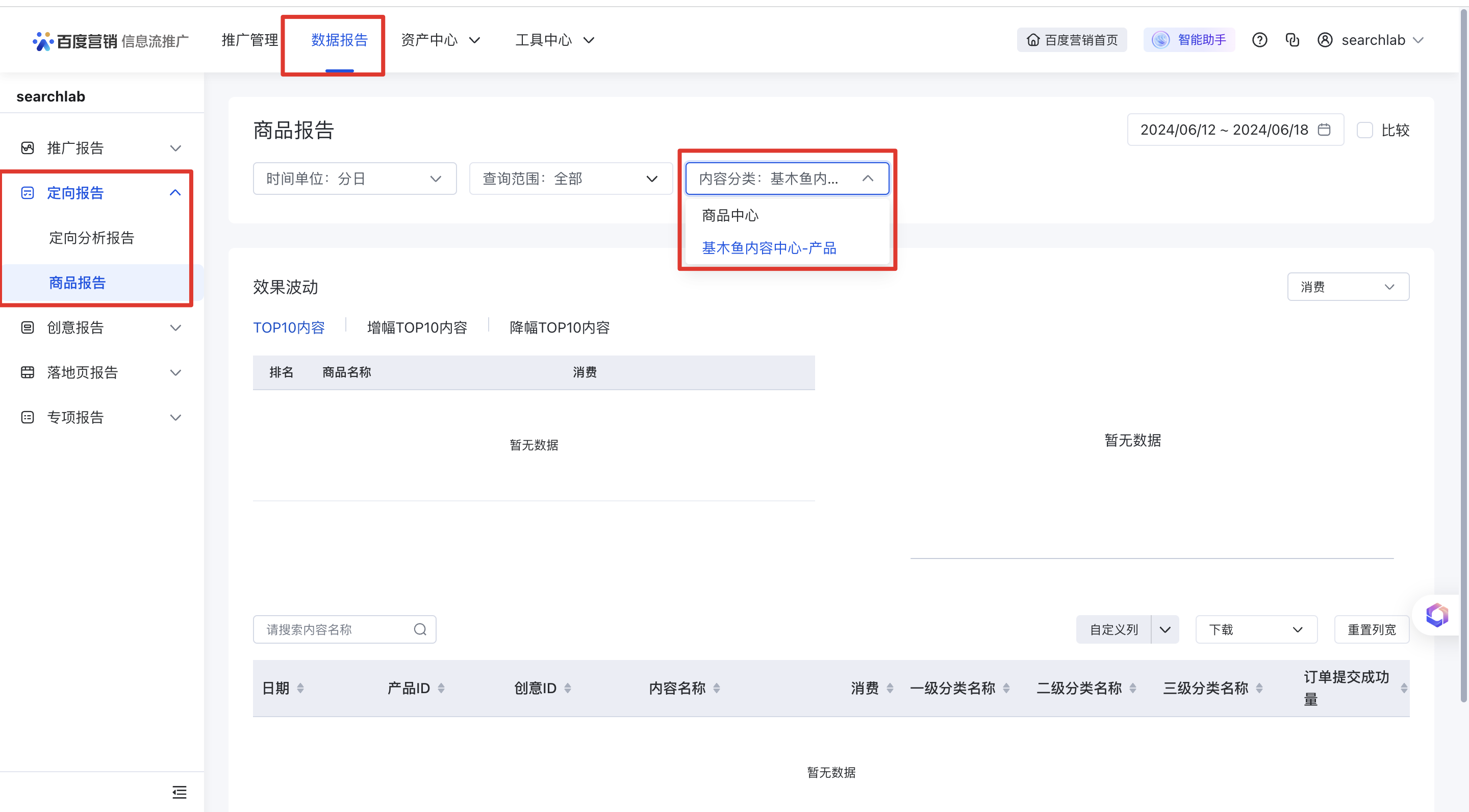Click the 推广报告 sidebar icon

pyautogui.click(x=28, y=148)
